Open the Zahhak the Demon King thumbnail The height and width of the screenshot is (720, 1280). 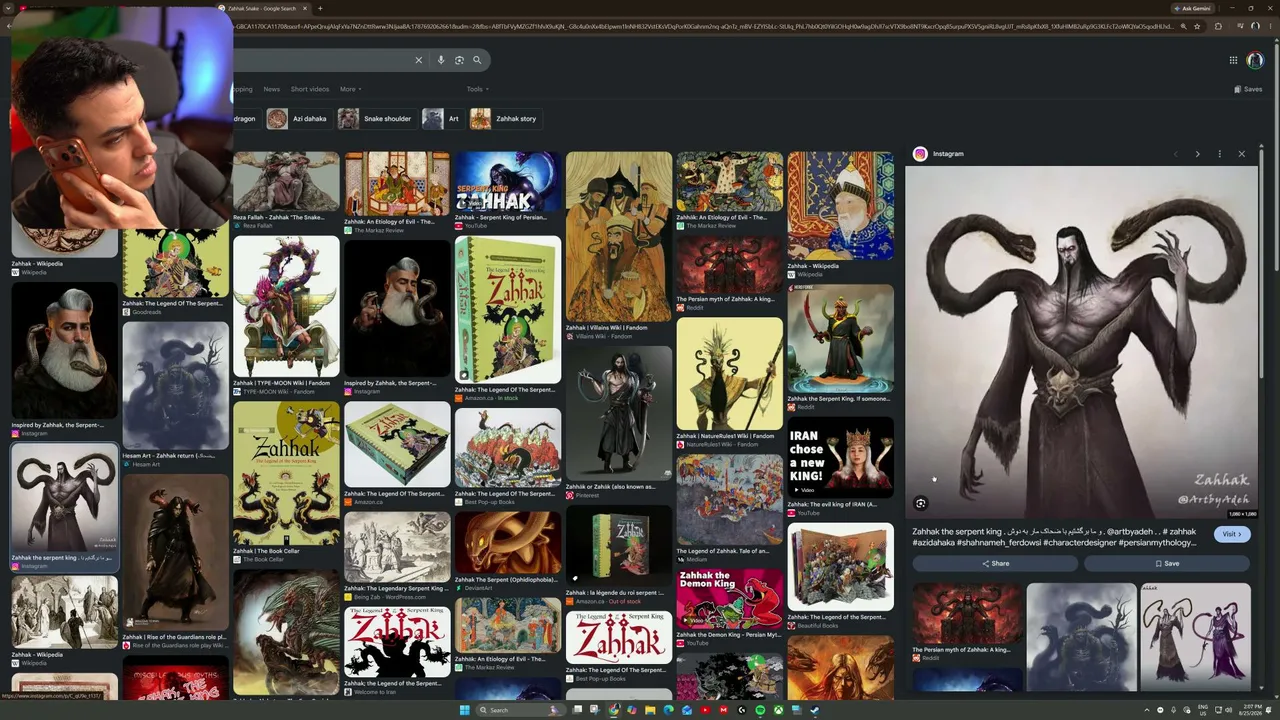coord(730,600)
